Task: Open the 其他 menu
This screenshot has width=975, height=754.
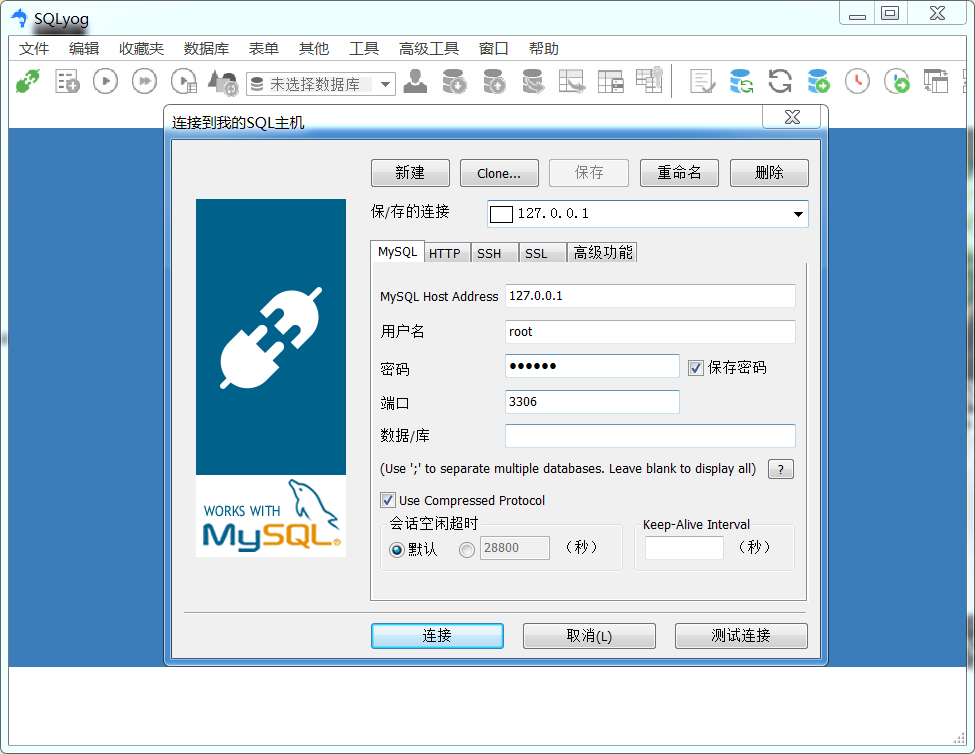Action: [x=313, y=48]
